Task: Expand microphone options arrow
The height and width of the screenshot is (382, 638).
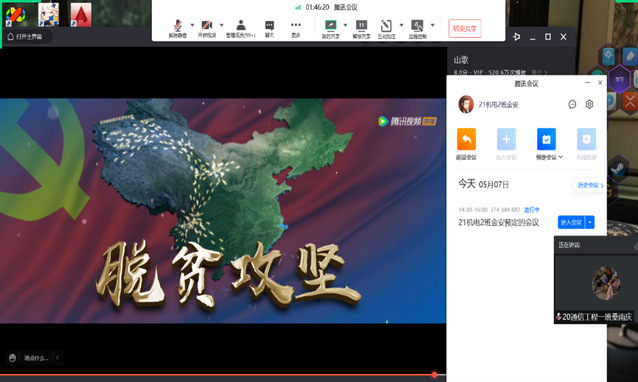Action: tap(192, 25)
